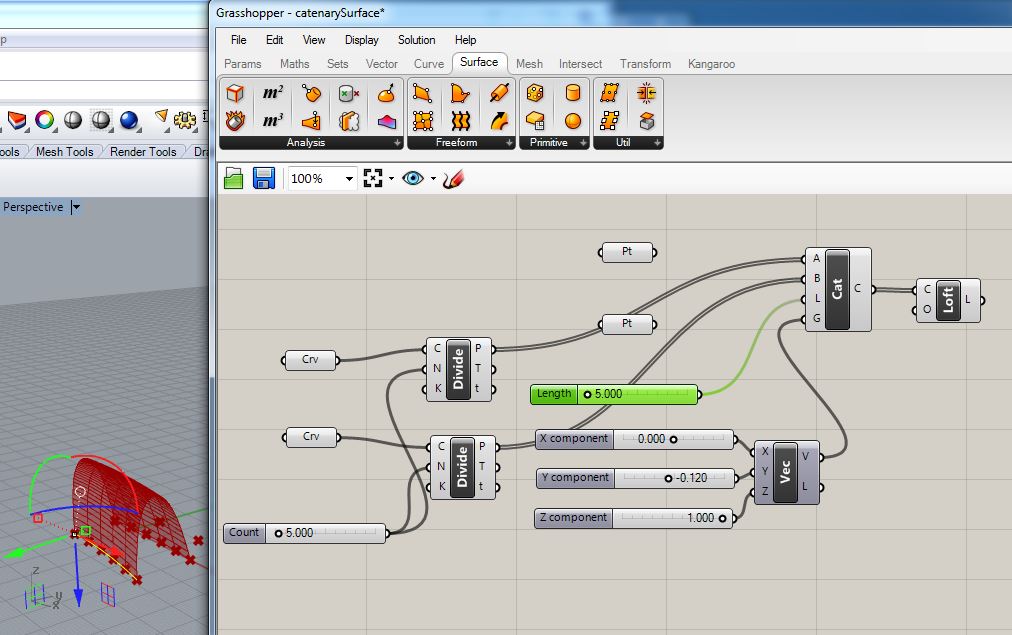Select the sketch pencil tool on canvas toolbar
This screenshot has width=1012, height=635.
click(452, 178)
